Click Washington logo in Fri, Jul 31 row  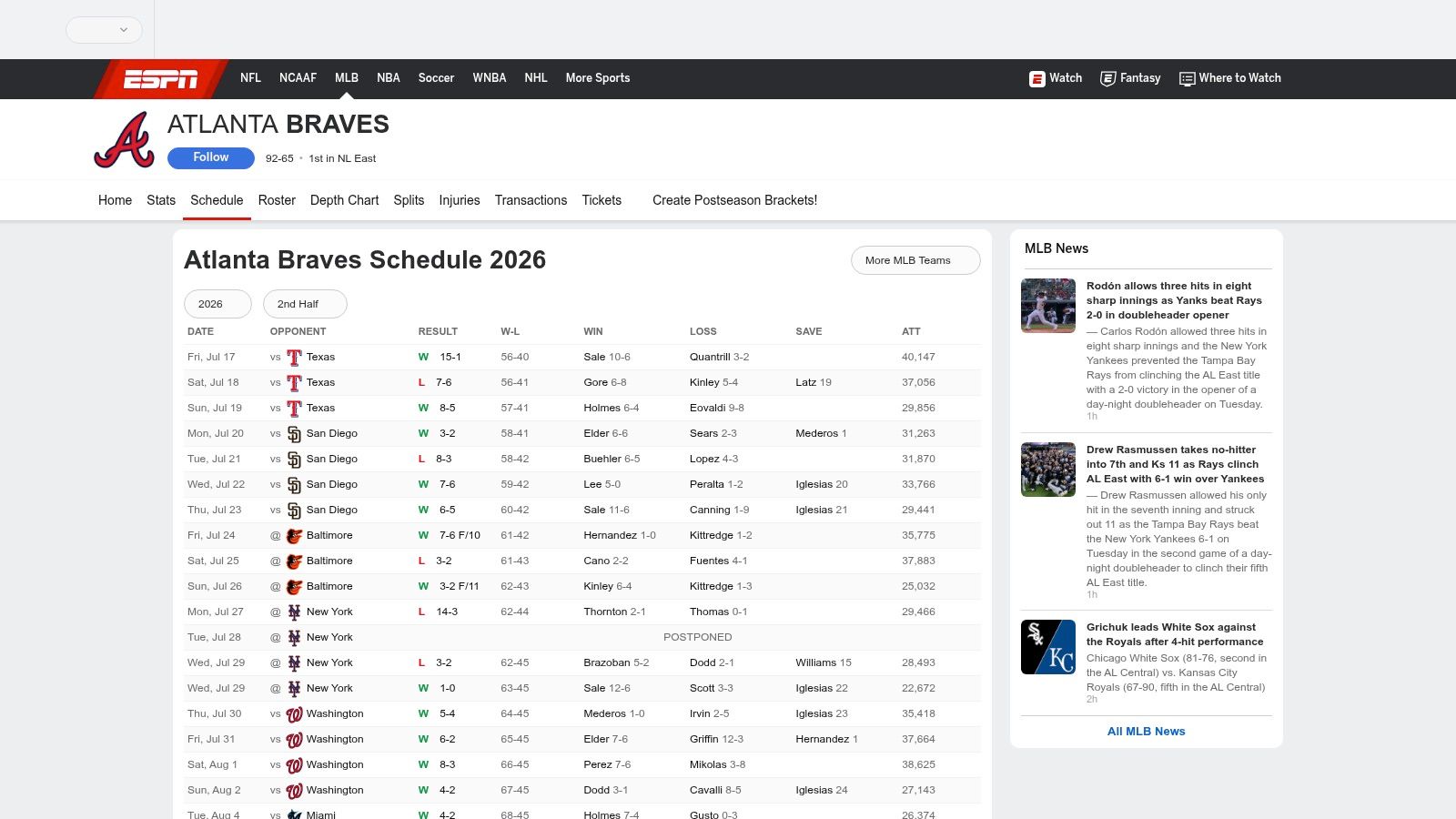pos(294,740)
